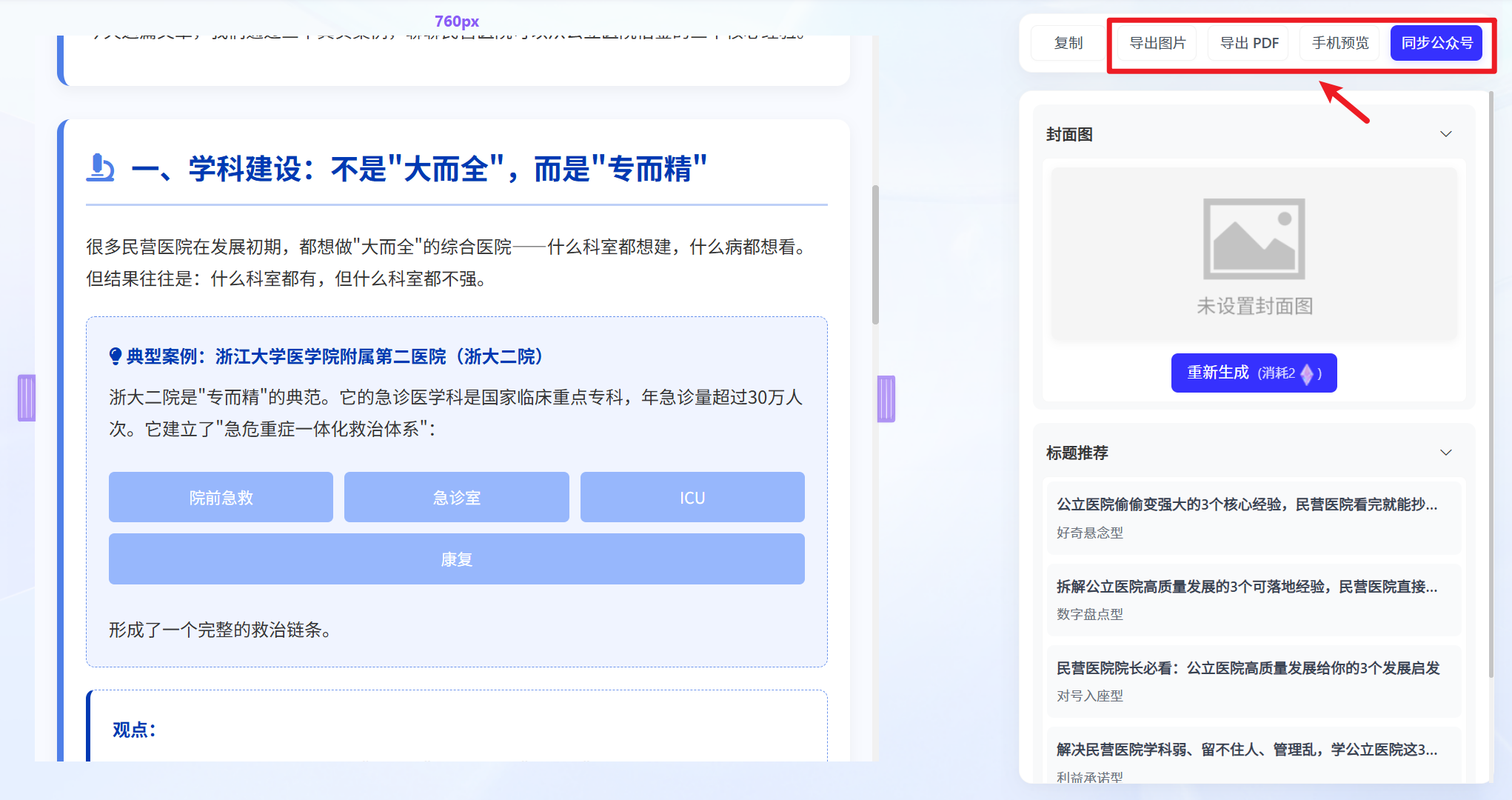Viewport: 1512px width, 800px height.
Task: Sync to WeChat with 同步公众号
Action: click(x=1436, y=43)
